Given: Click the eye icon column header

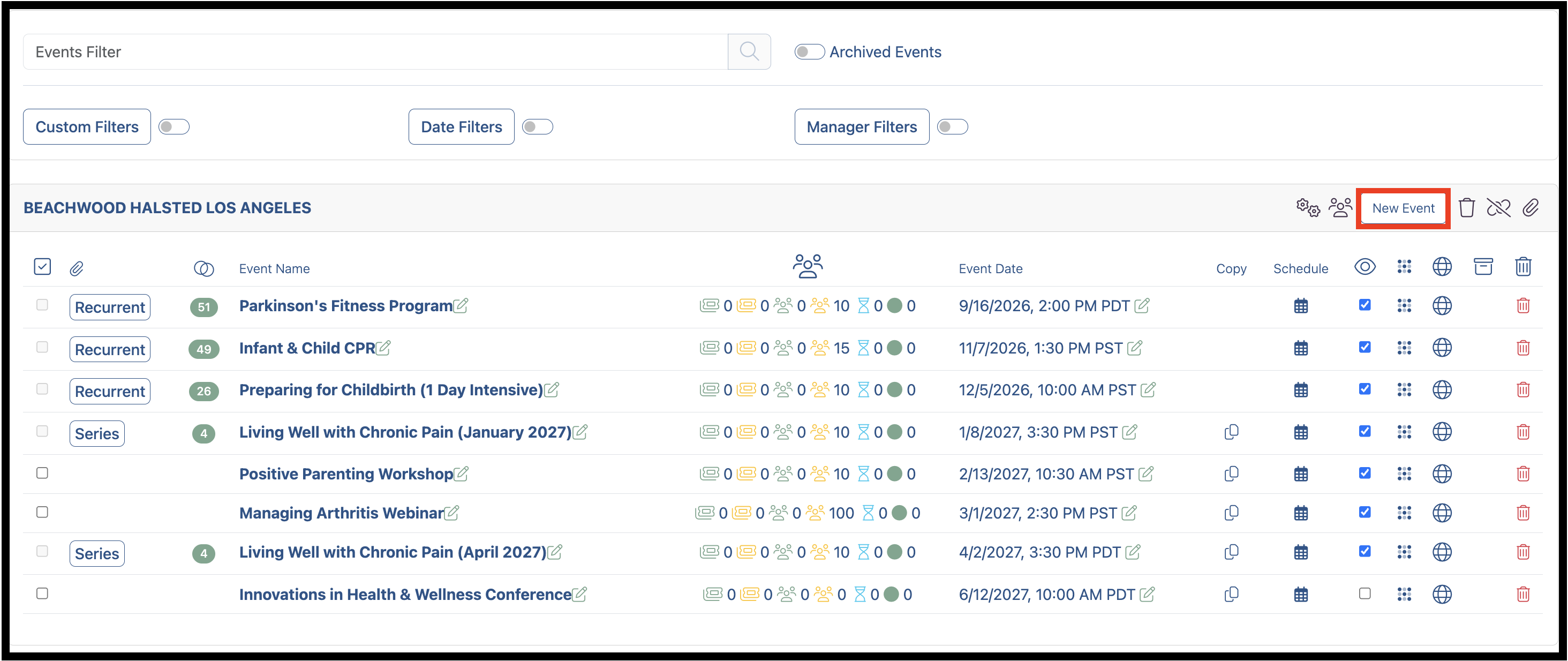Looking at the screenshot, I should click(1365, 267).
